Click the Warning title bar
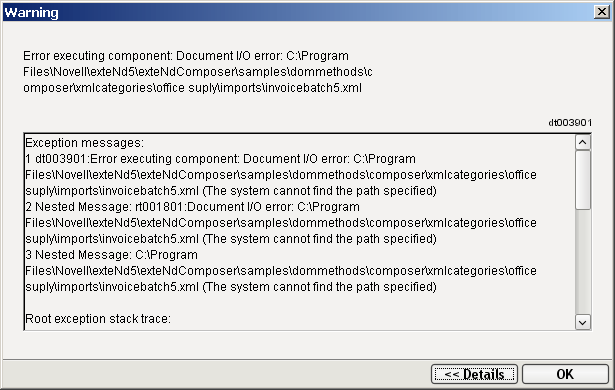This screenshot has width=615, height=390. tap(298, 12)
